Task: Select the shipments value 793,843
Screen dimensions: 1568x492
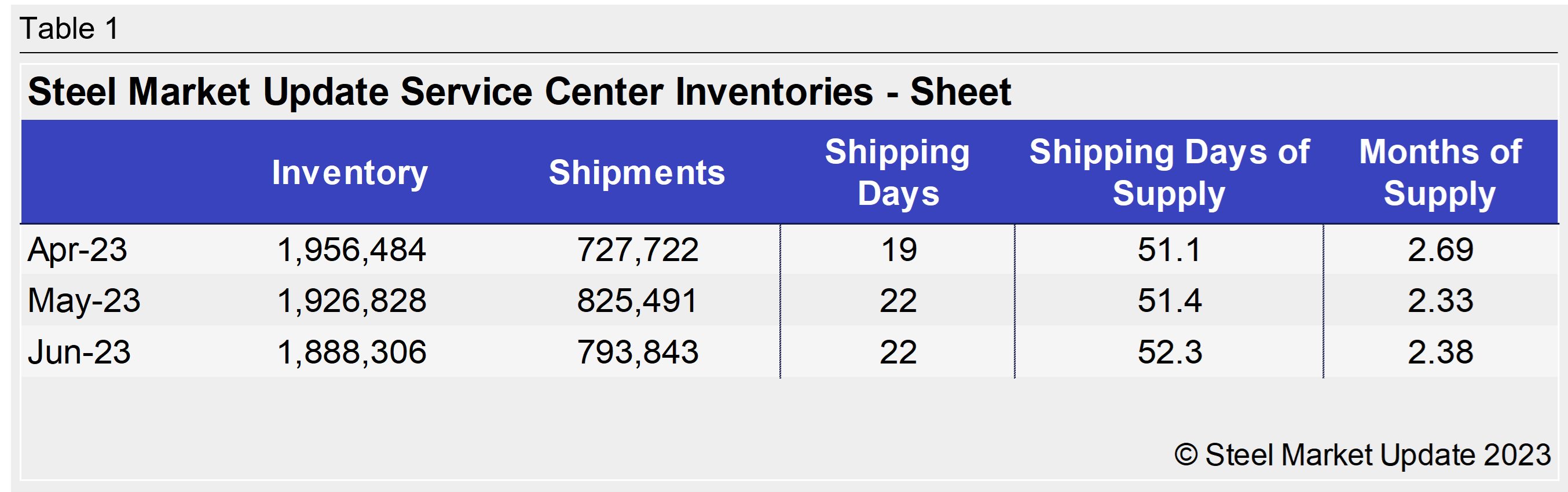Action: (638, 352)
